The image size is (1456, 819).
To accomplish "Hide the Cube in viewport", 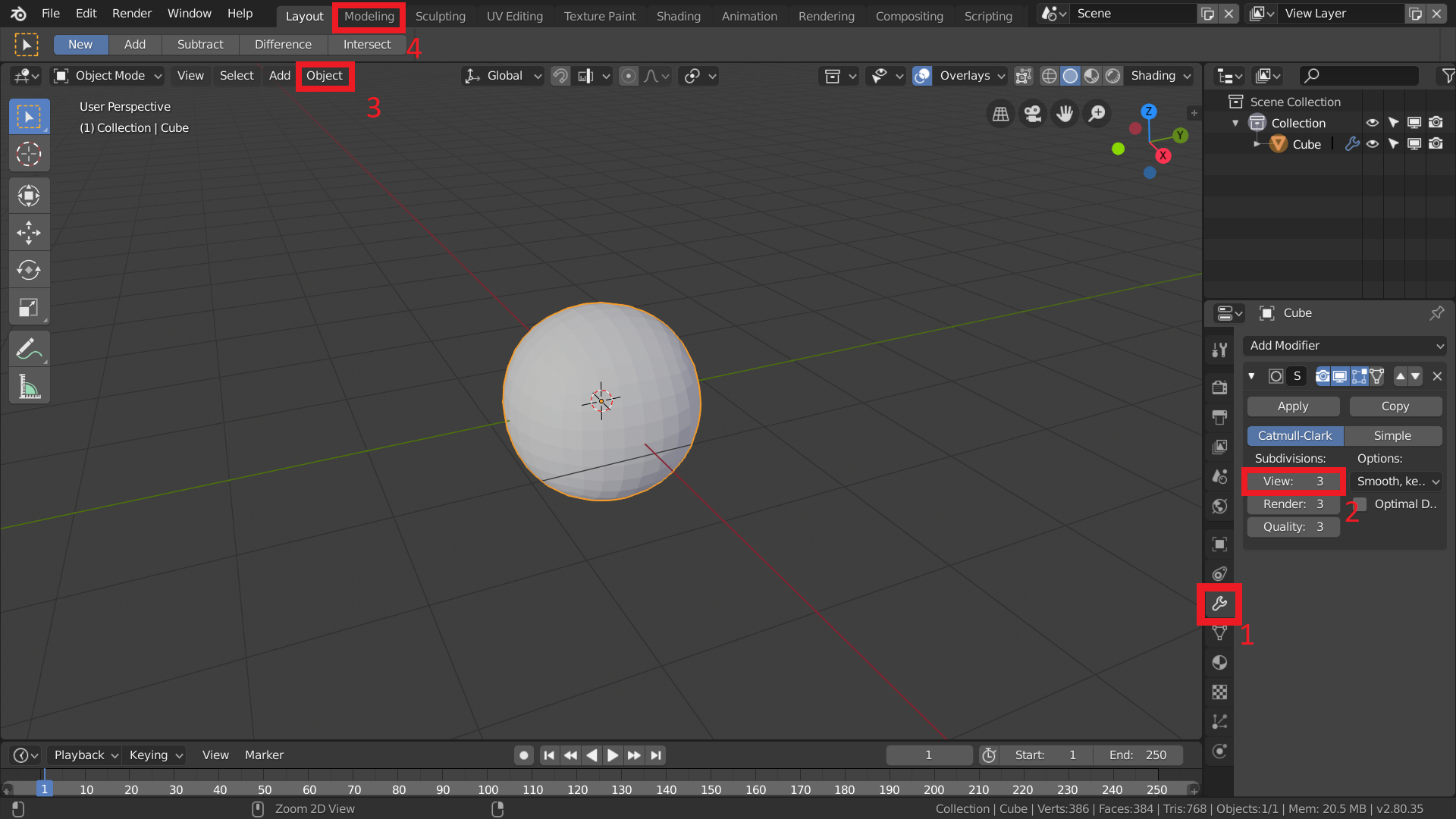I will [1373, 144].
